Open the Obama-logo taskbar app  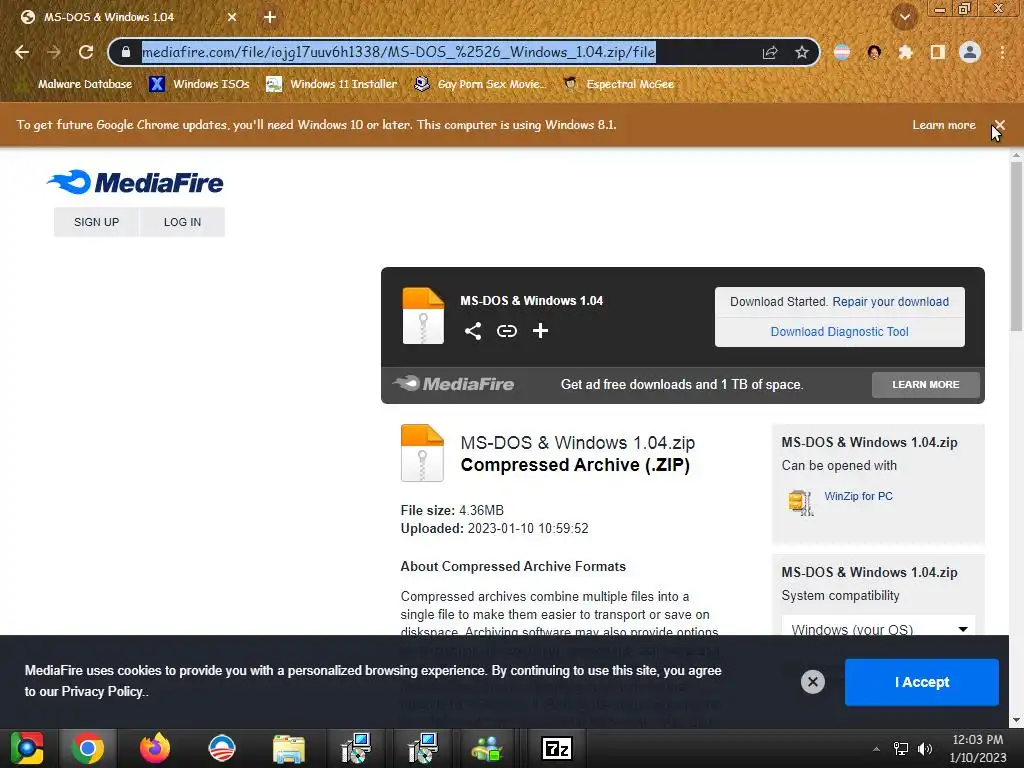click(221, 748)
